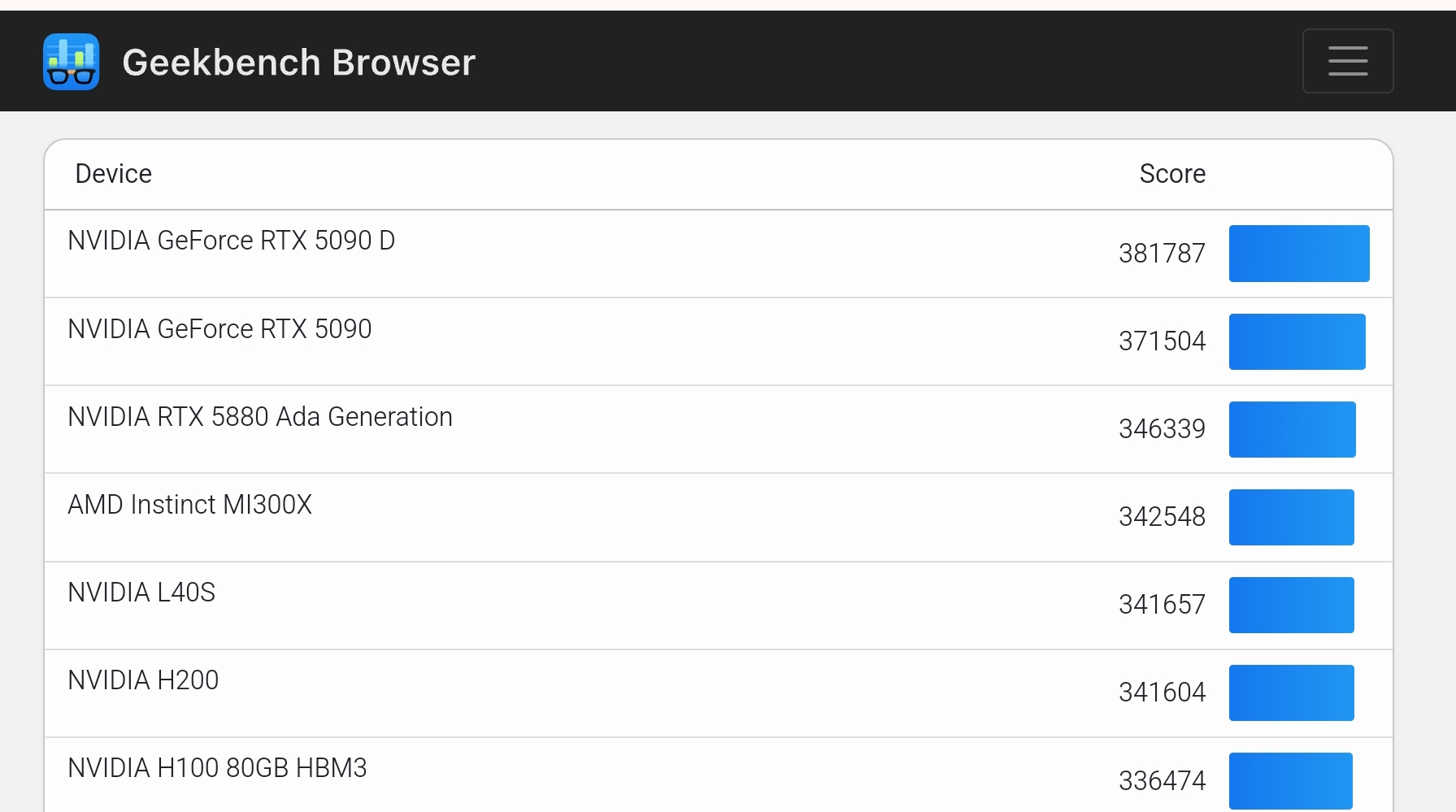Screen dimensions: 1456x812
Task: Open the hamburger navigation menu
Action: coord(1348,61)
